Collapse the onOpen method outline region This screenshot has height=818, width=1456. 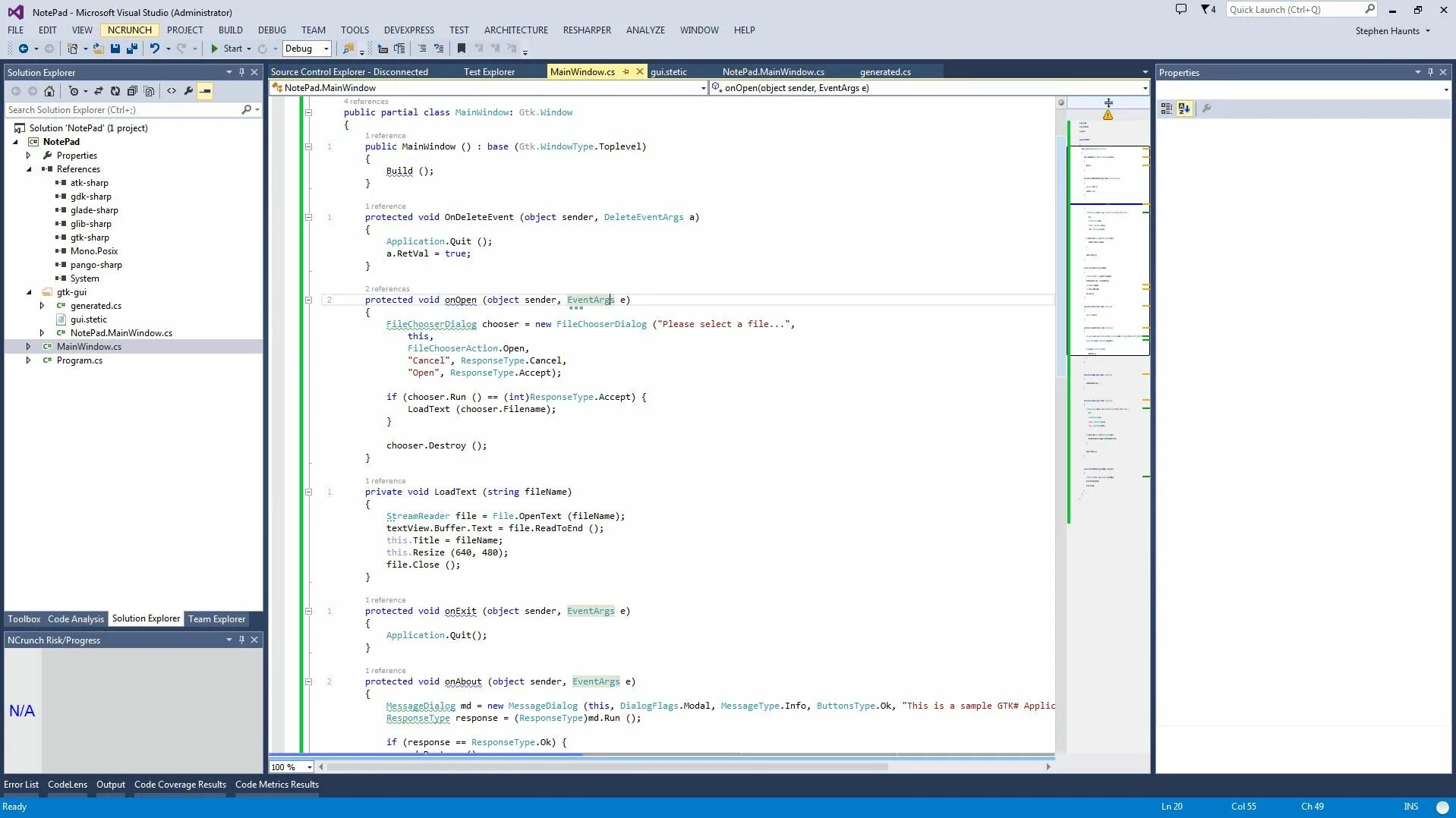click(308, 300)
